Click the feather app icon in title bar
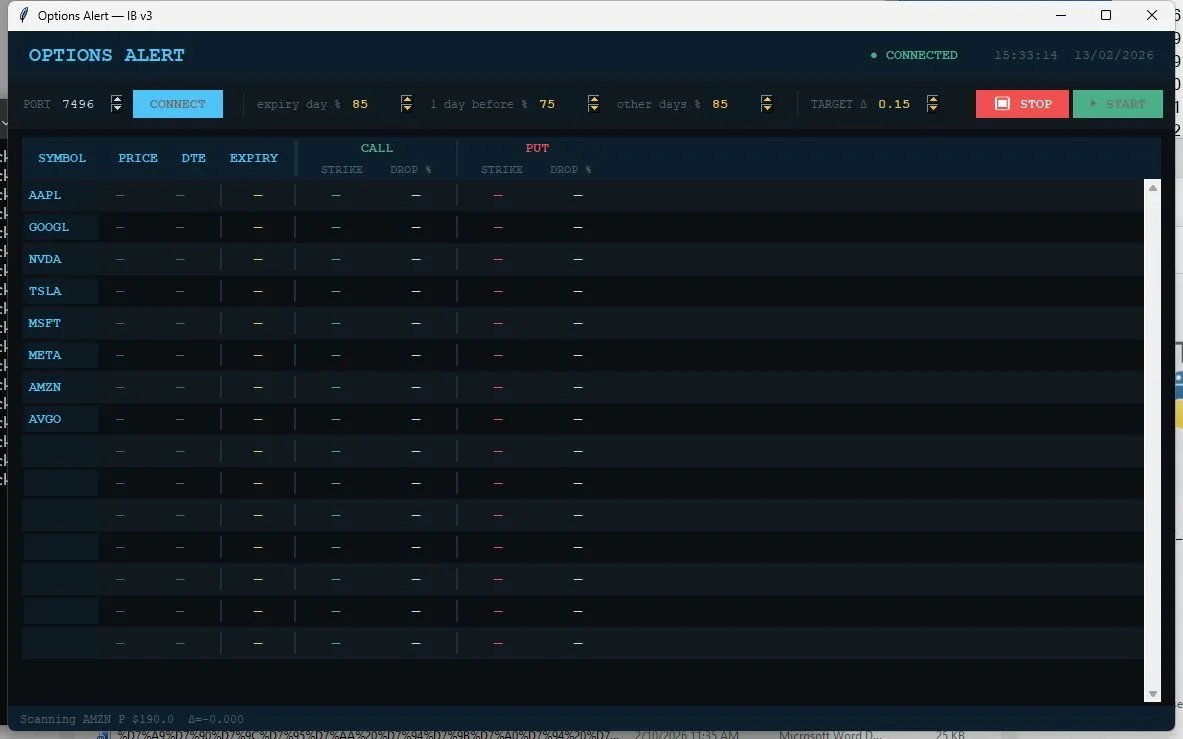The image size is (1183, 739). (x=24, y=15)
